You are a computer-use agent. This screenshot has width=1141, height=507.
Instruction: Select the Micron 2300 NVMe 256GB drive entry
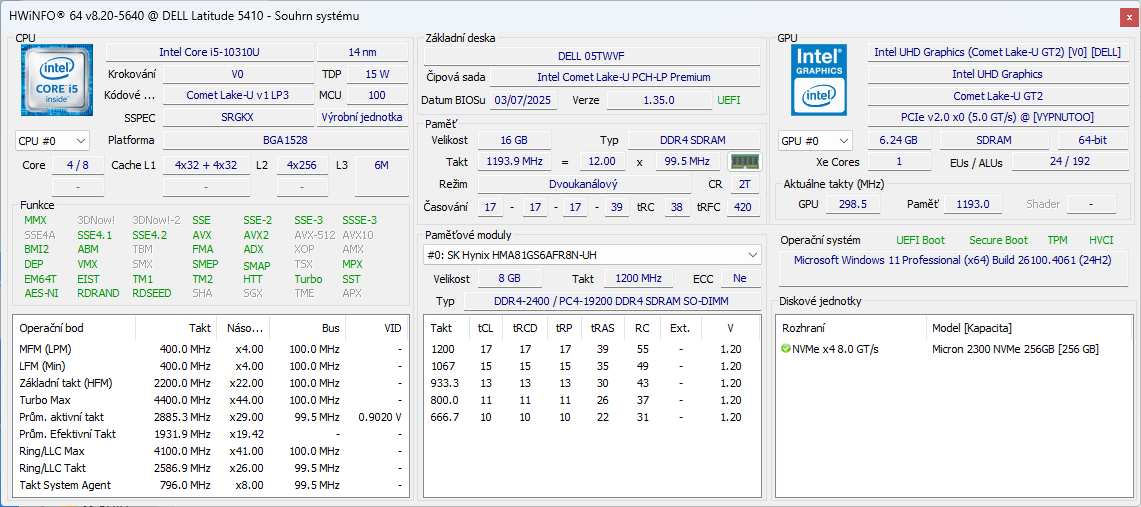coord(1015,349)
